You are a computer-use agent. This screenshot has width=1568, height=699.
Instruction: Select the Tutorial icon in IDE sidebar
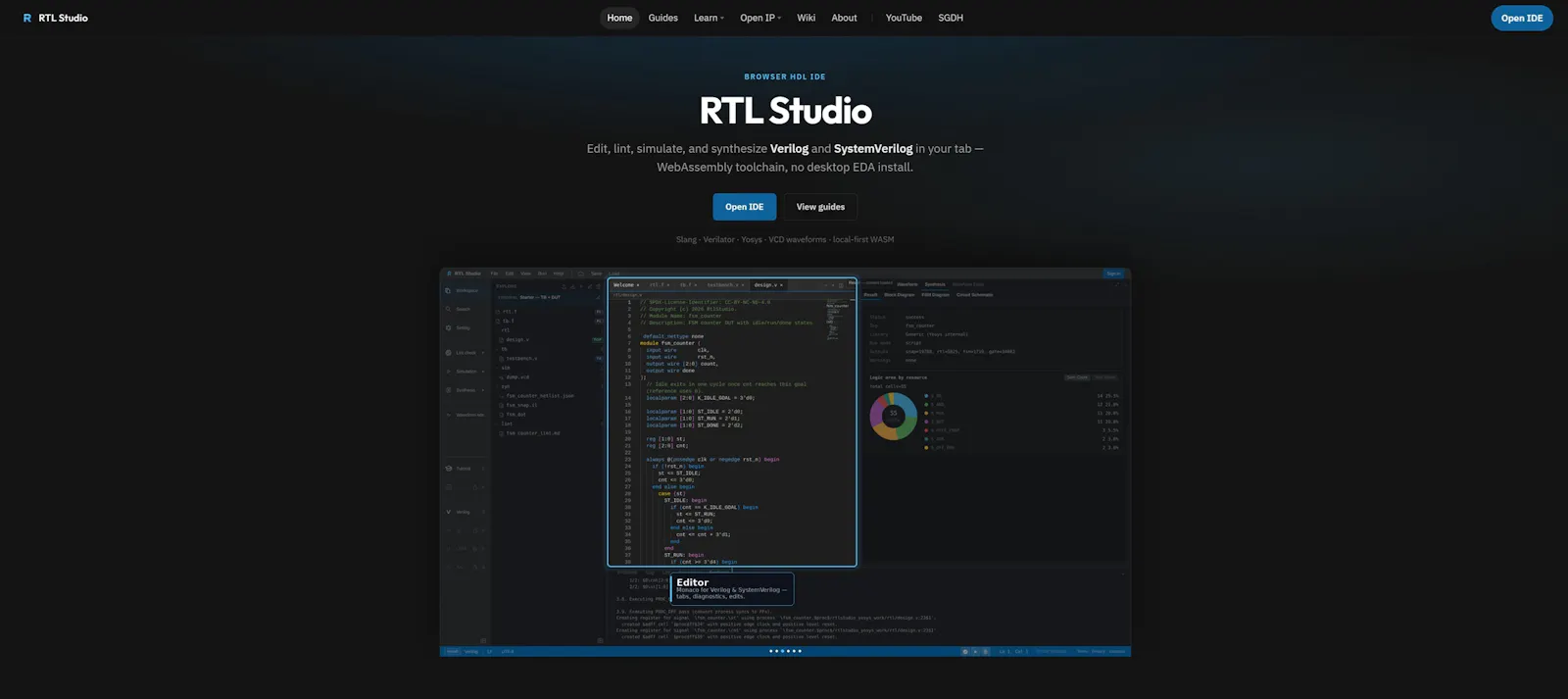pyautogui.click(x=448, y=469)
